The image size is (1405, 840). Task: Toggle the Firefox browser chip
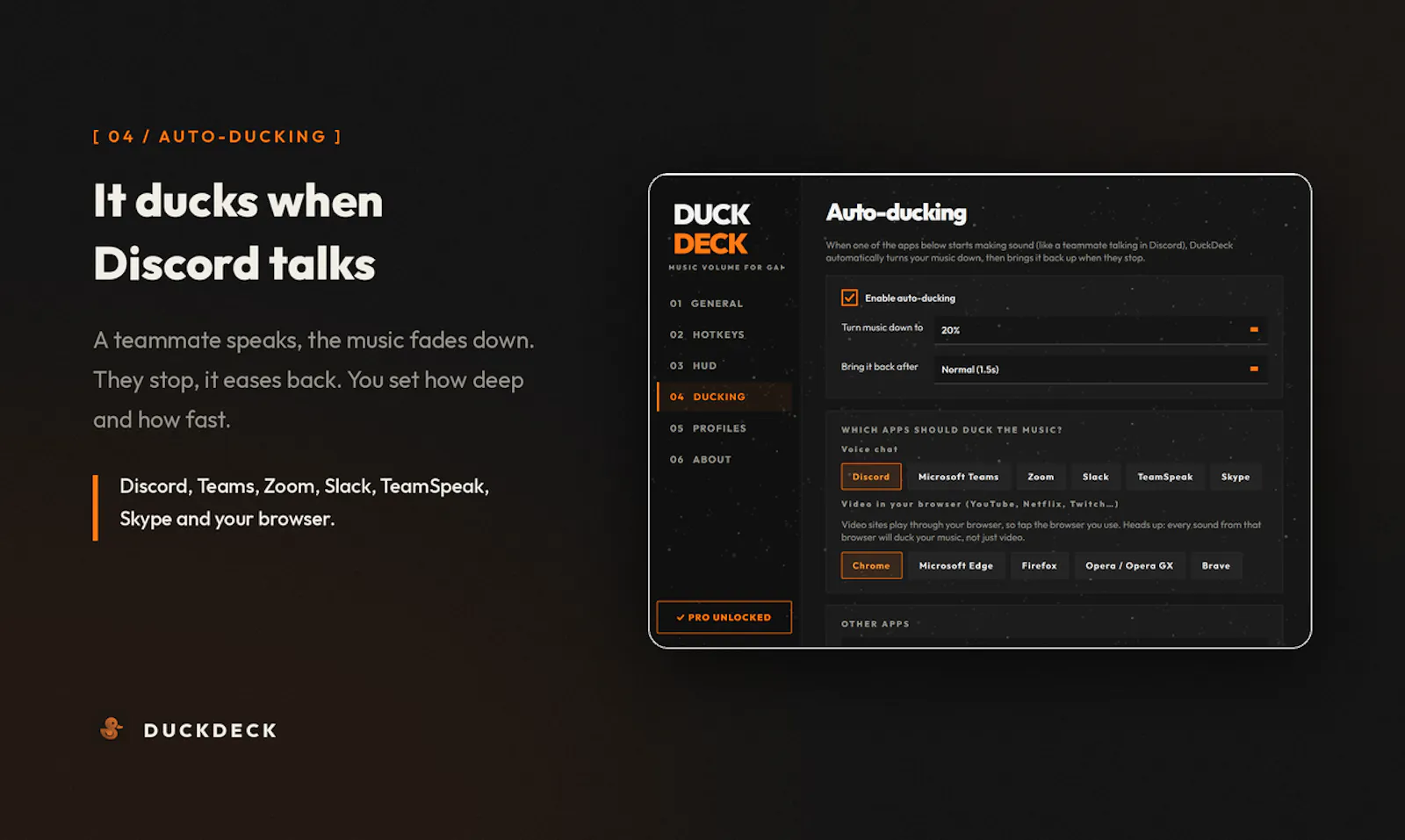point(1039,565)
